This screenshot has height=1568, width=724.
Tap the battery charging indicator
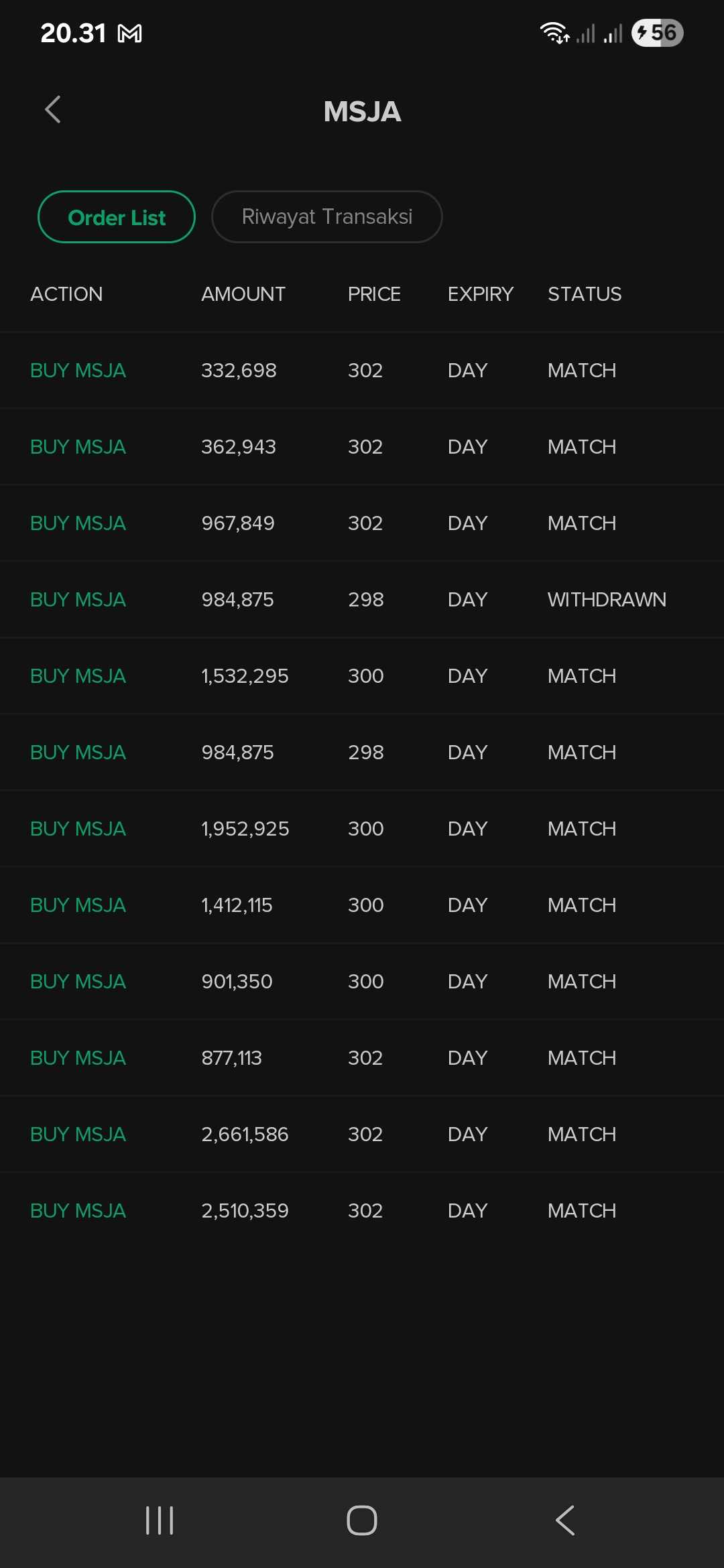[x=657, y=33]
